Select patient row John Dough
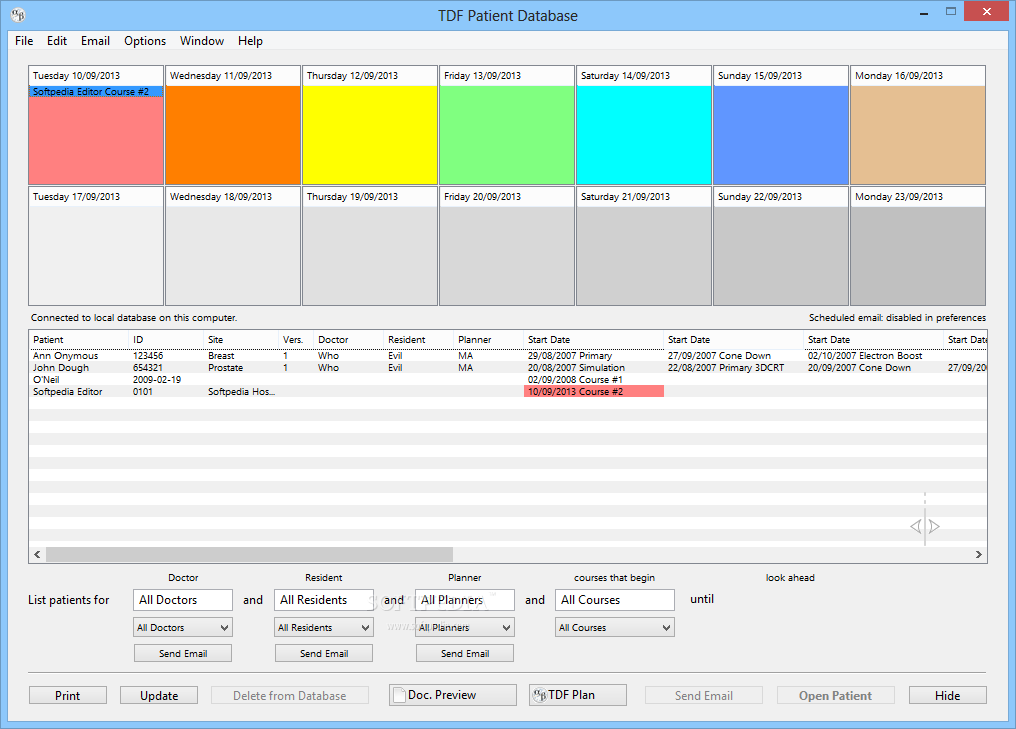 click(x=508, y=367)
